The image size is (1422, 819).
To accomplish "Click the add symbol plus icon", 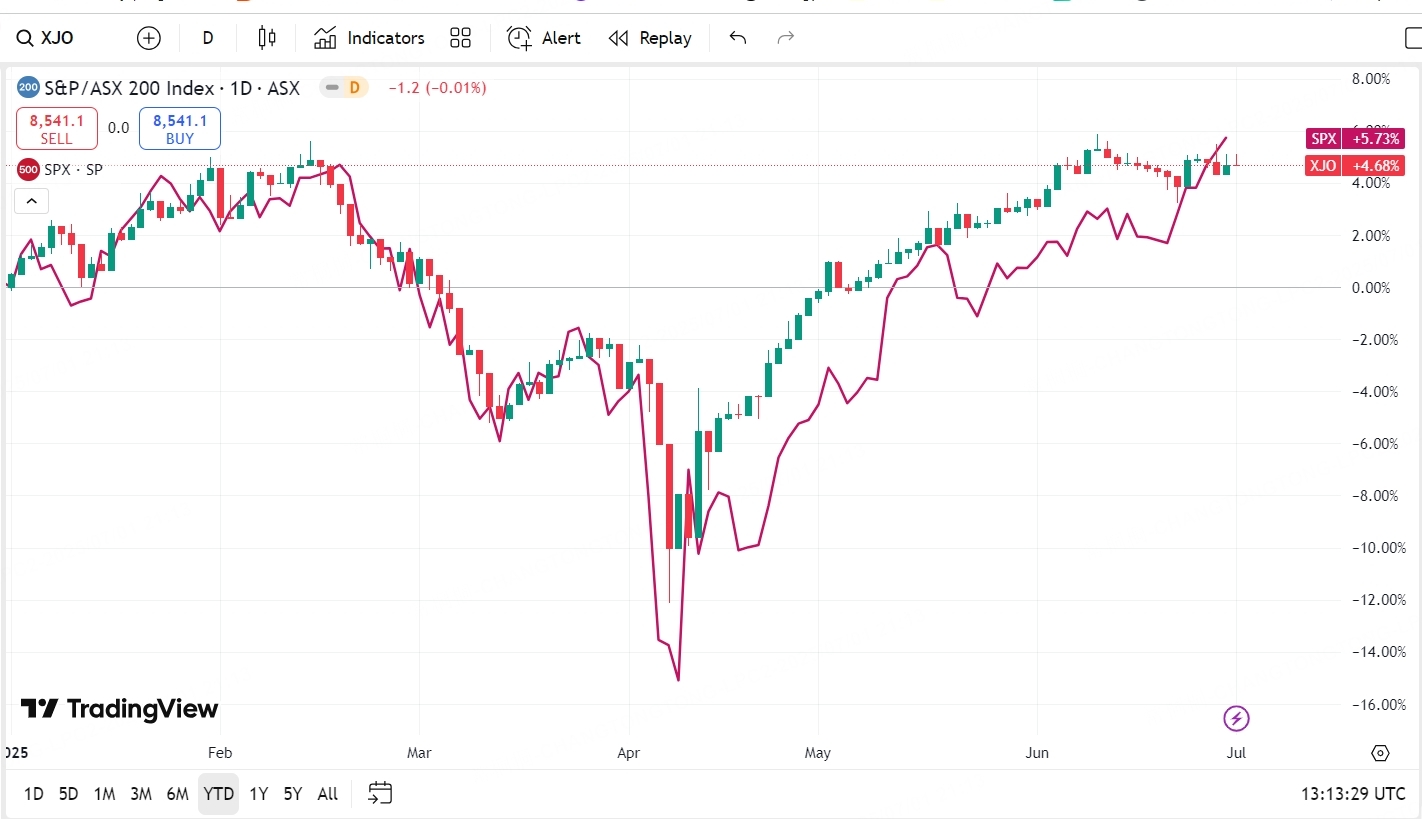I will click(148, 38).
